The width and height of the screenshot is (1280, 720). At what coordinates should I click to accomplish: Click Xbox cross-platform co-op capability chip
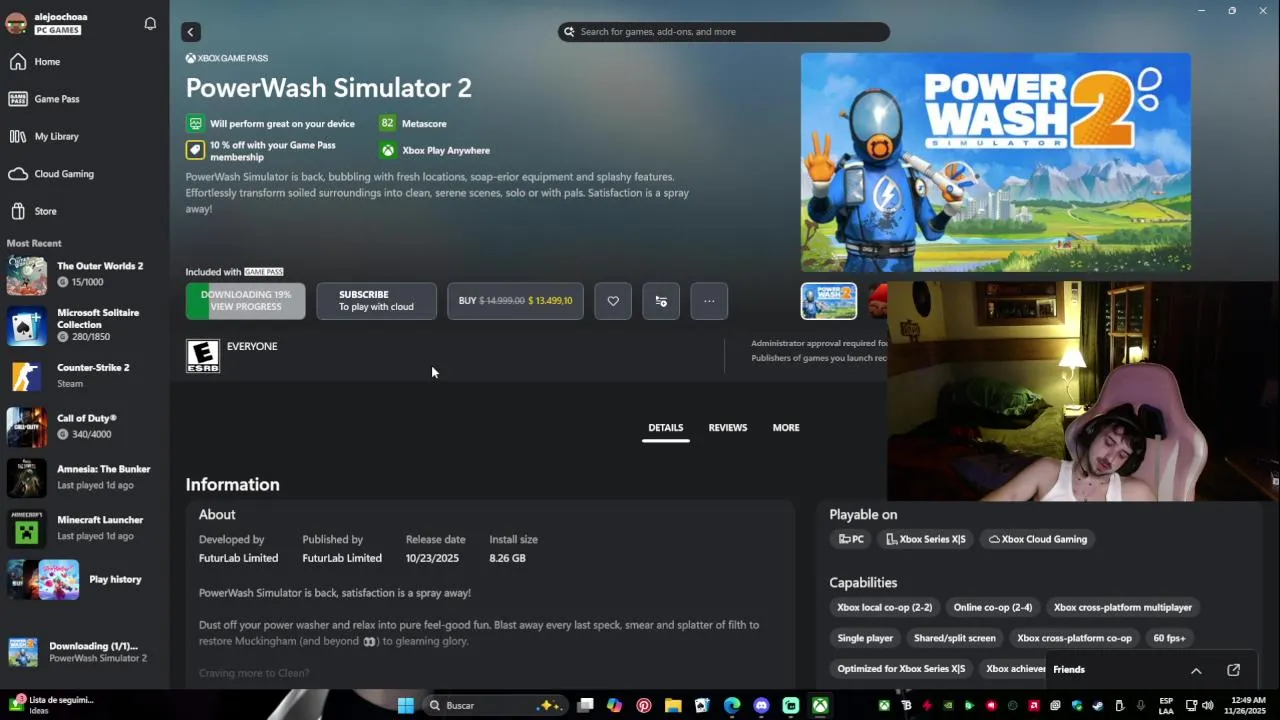click(x=1074, y=638)
